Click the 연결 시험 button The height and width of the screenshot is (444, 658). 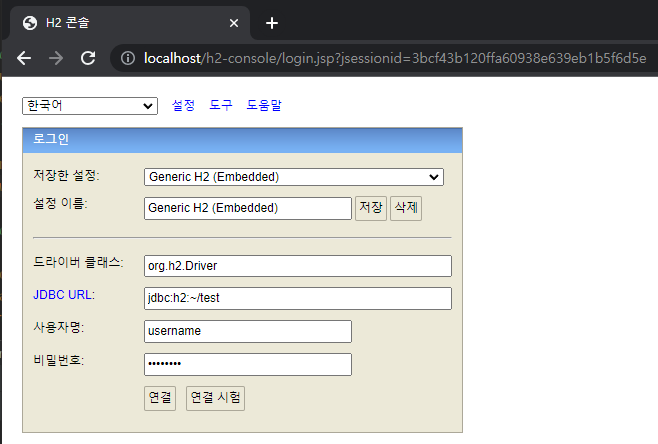pyautogui.click(x=215, y=398)
